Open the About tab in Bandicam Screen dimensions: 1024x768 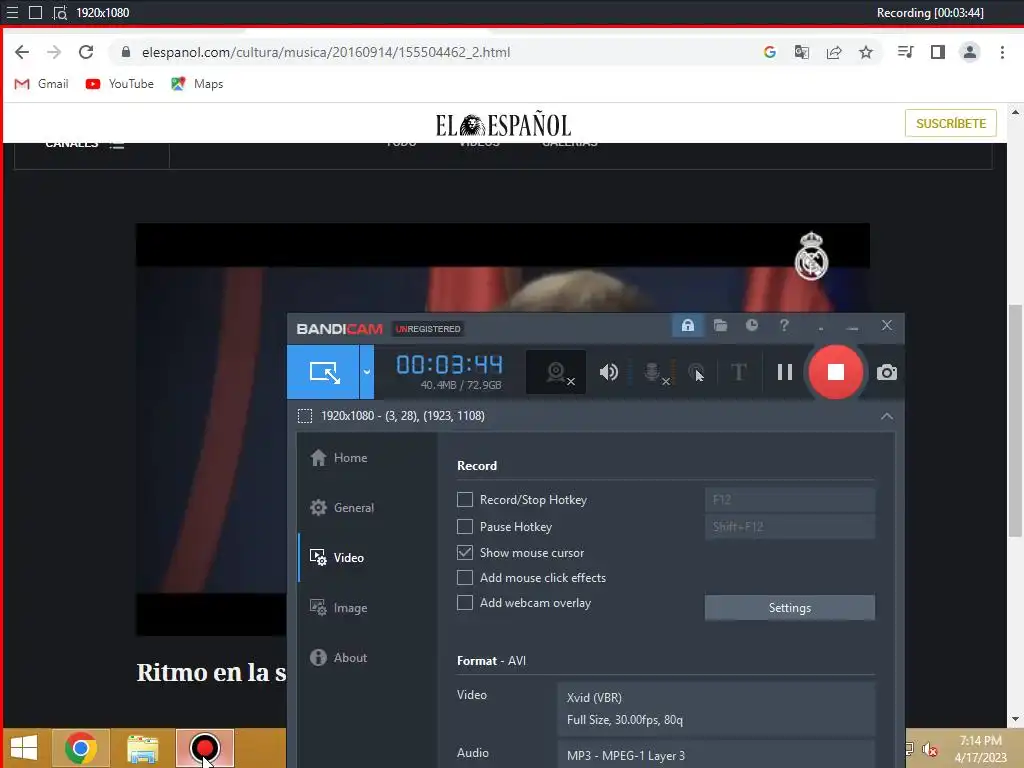338,658
